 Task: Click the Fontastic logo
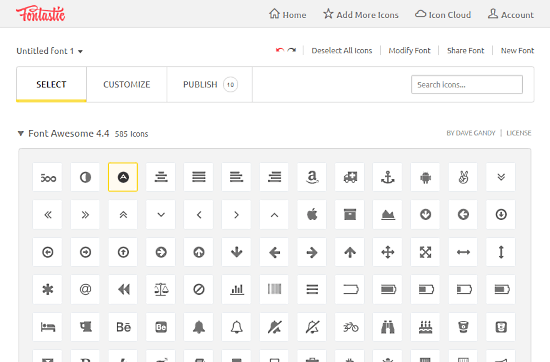(41, 14)
